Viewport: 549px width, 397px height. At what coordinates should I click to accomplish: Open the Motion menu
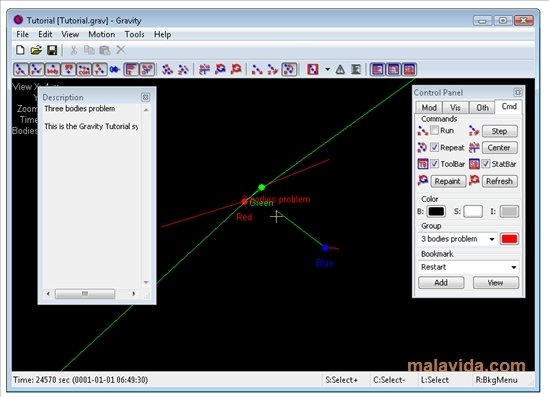[x=102, y=34]
